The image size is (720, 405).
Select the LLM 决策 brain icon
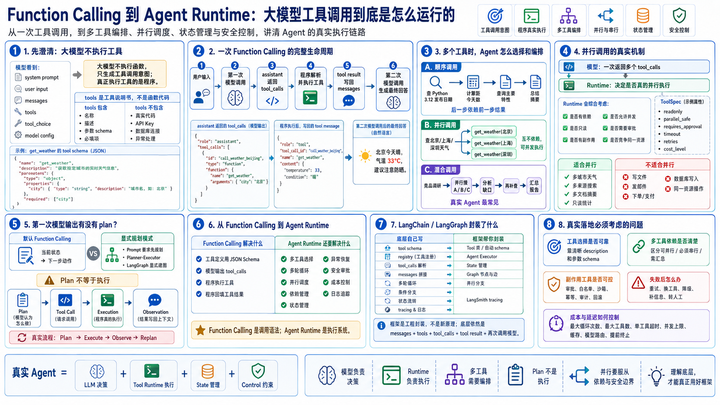click(96, 371)
